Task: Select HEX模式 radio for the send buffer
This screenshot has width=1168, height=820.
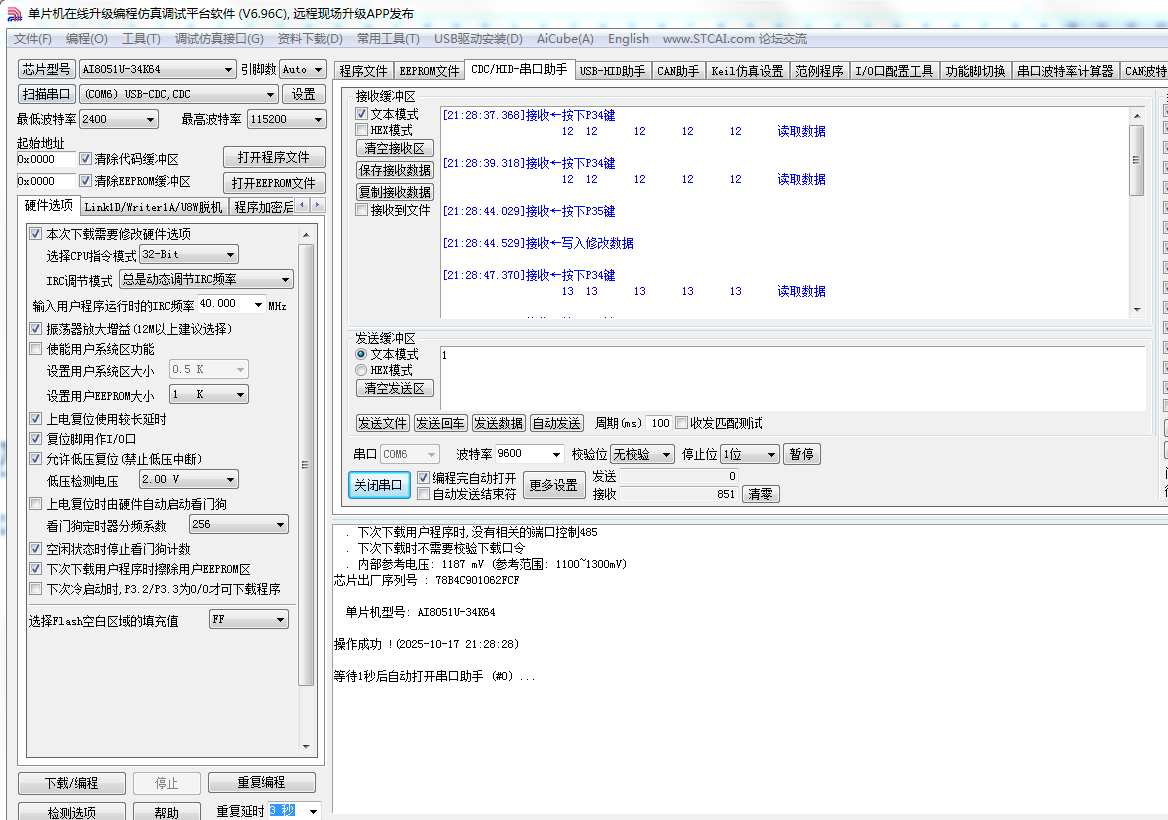Action: coord(362,370)
